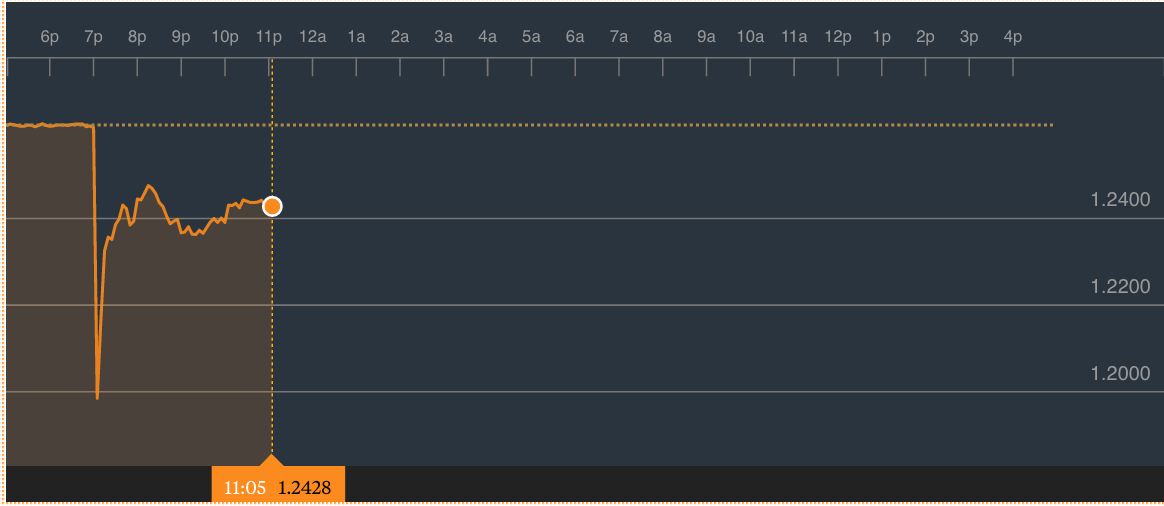The width and height of the screenshot is (1164, 506).
Task: Click the 6p time axis label
Action: click(50, 37)
